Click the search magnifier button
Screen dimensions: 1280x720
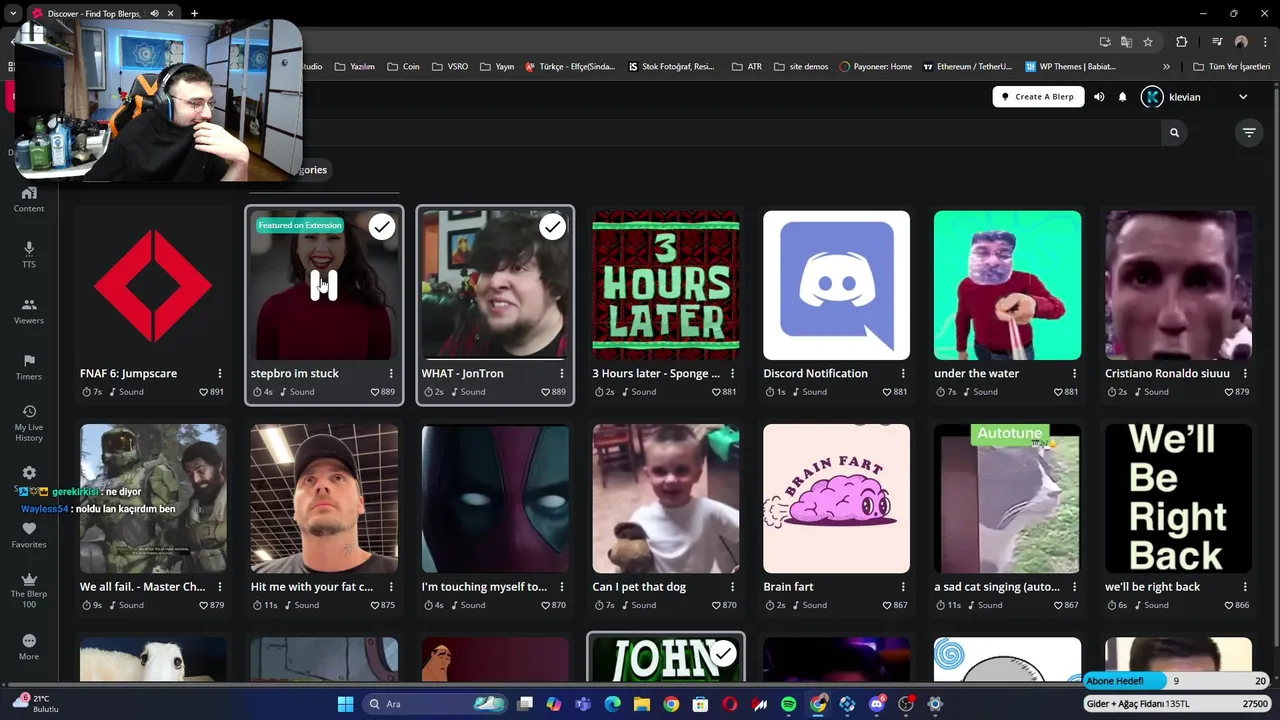[x=1174, y=132]
